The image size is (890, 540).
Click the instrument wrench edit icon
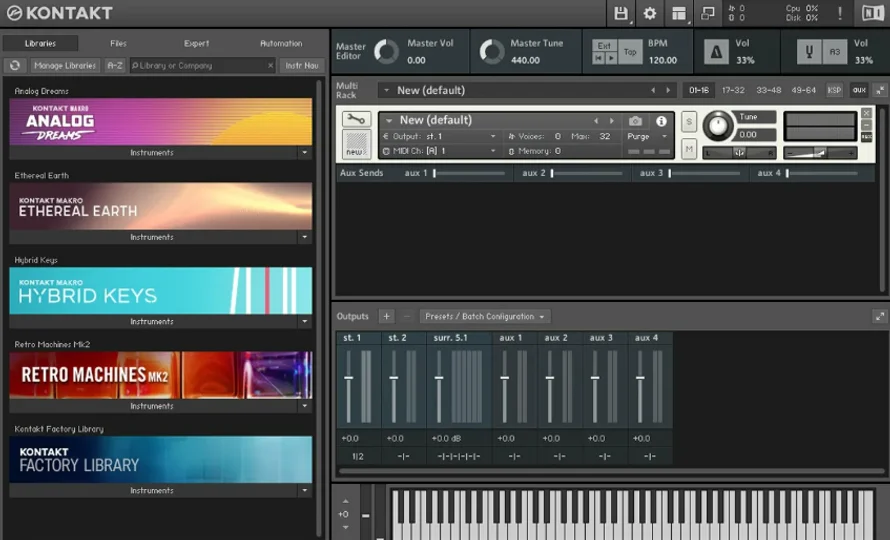pos(355,119)
